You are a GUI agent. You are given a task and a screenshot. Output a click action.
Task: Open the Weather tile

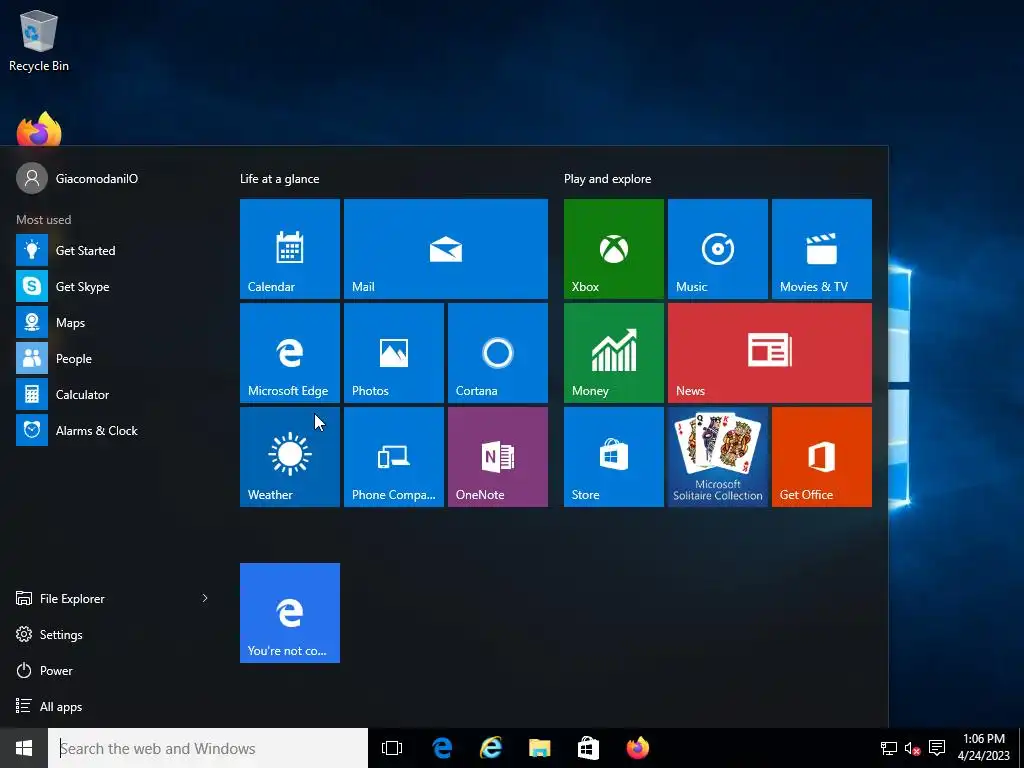[290, 456]
